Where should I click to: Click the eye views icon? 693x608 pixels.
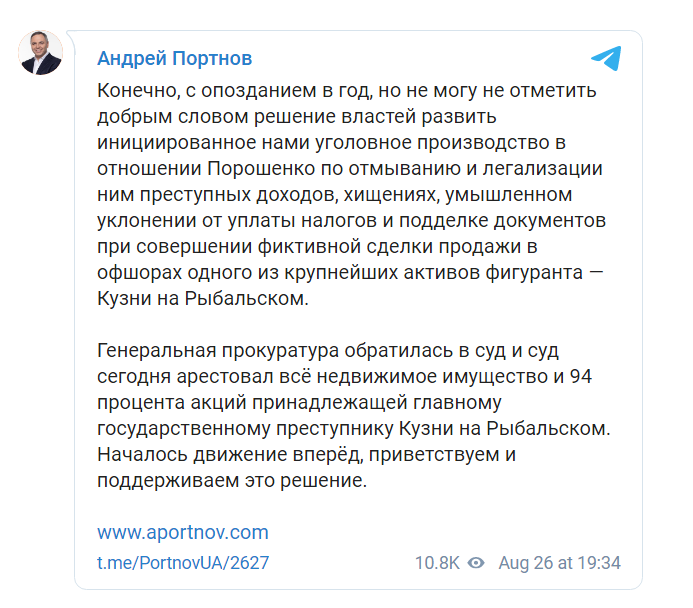[x=476, y=563]
